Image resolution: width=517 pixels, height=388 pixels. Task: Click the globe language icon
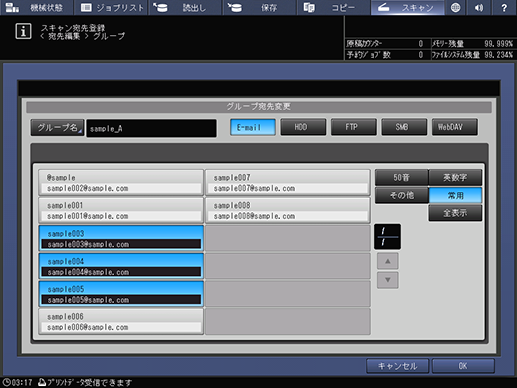tap(455, 7)
